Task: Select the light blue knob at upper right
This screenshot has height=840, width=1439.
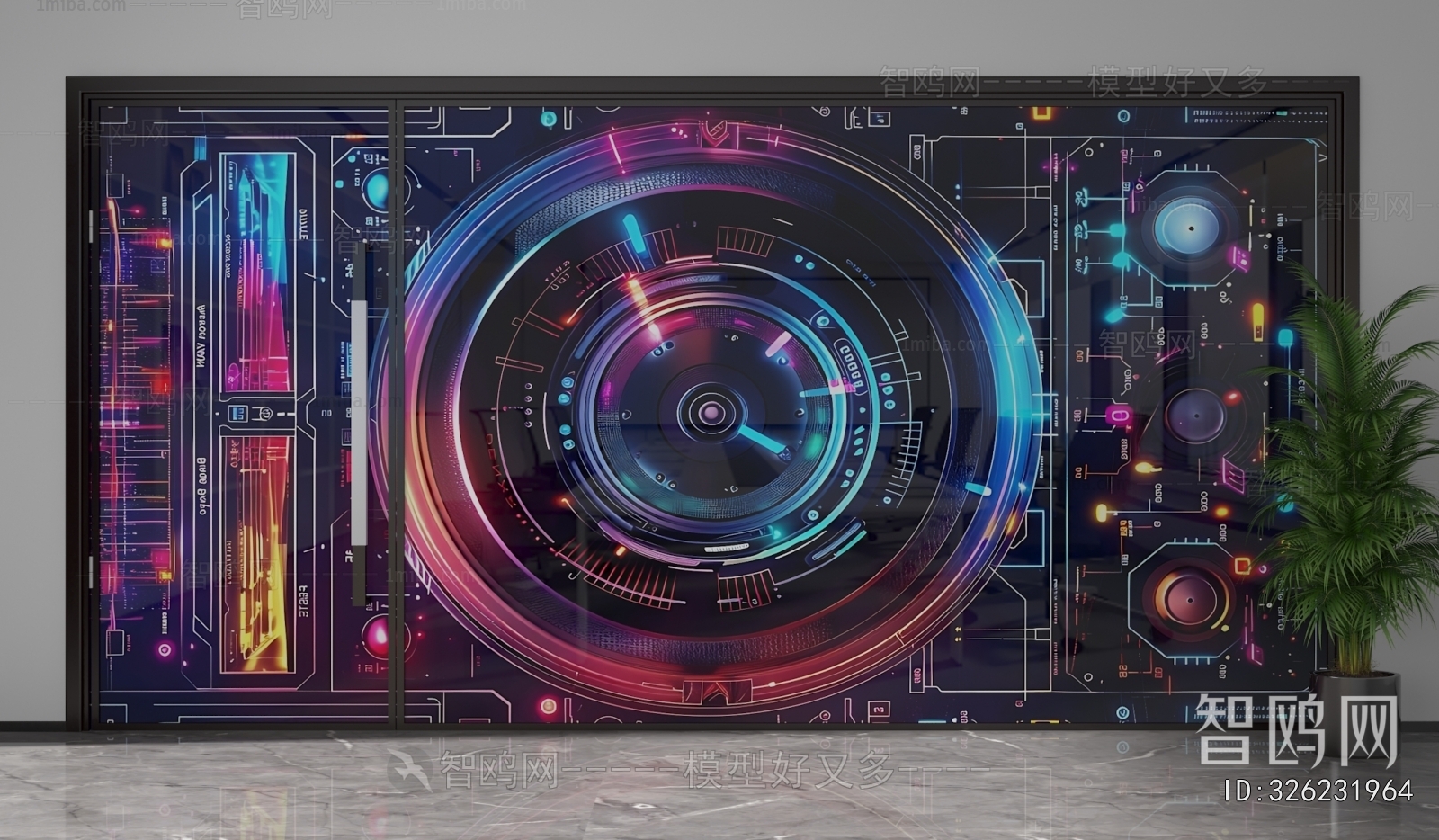Action: 1189,227
